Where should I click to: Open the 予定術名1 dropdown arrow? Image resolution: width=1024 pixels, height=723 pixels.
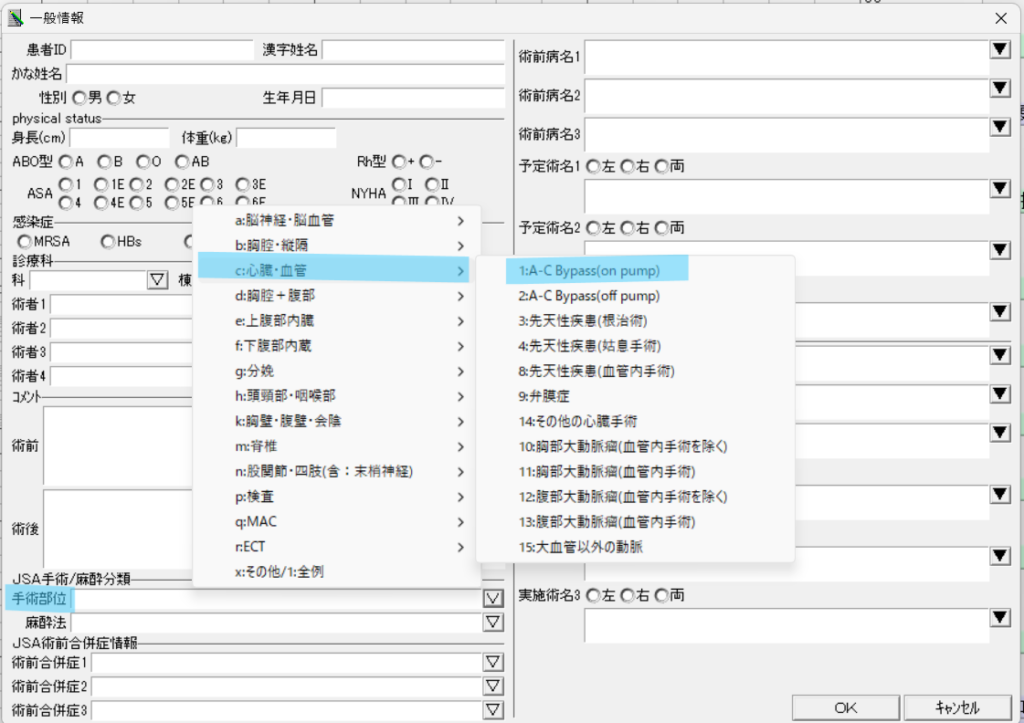click(999, 188)
